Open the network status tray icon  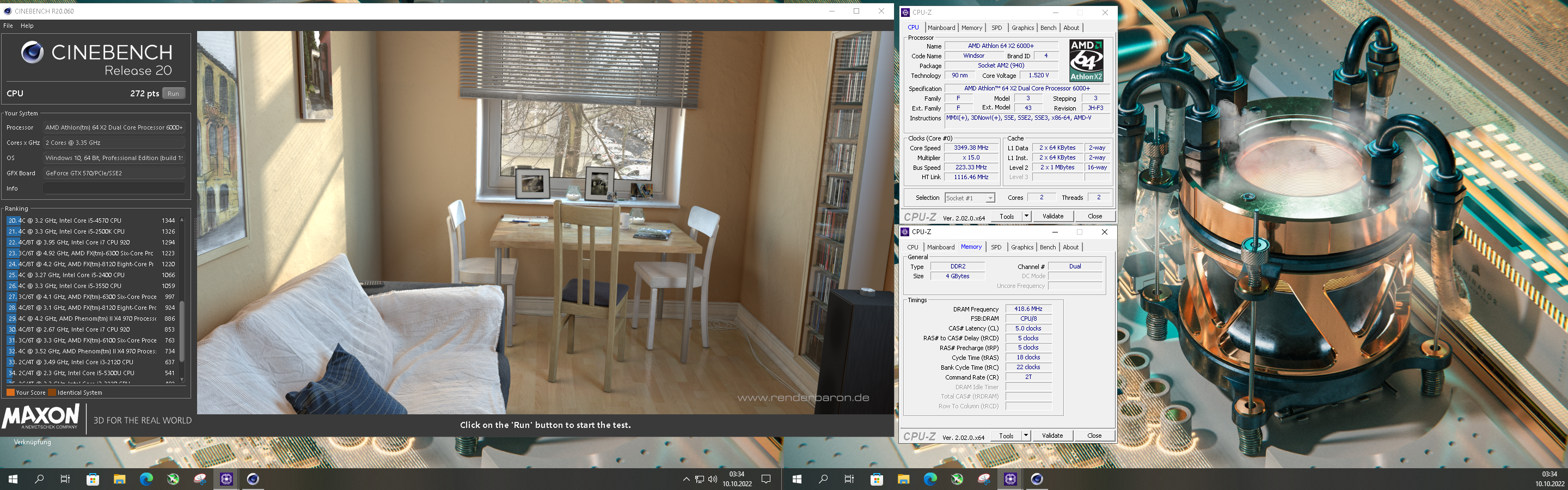[x=700, y=479]
